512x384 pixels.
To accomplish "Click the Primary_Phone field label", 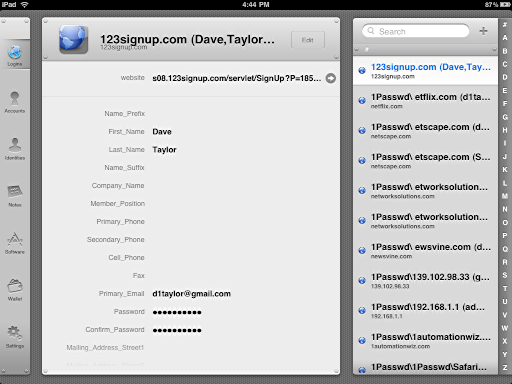I will tap(120, 222).
